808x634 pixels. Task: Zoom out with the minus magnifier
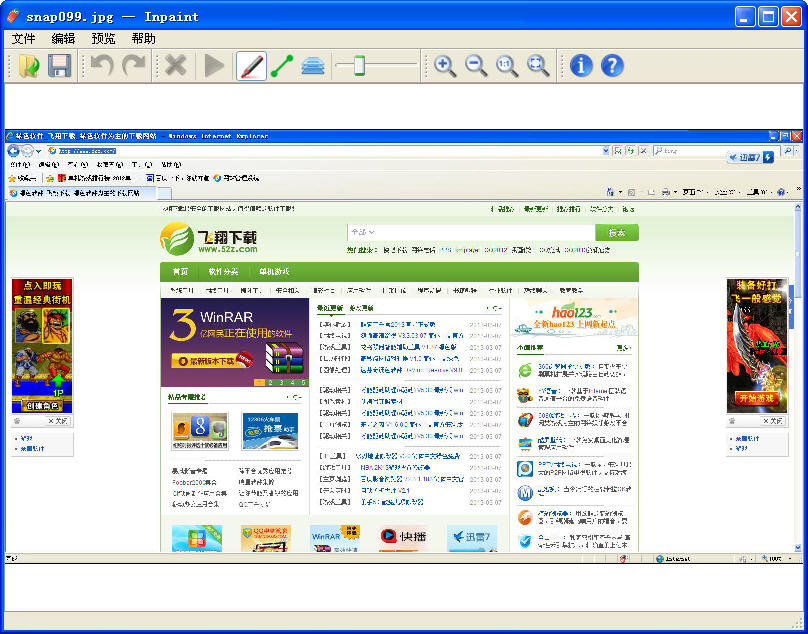[x=476, y=66]
